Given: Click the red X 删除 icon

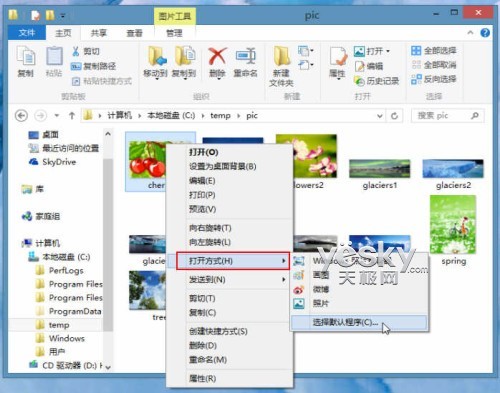Looking at the screenshot, I should pos(217,56).
